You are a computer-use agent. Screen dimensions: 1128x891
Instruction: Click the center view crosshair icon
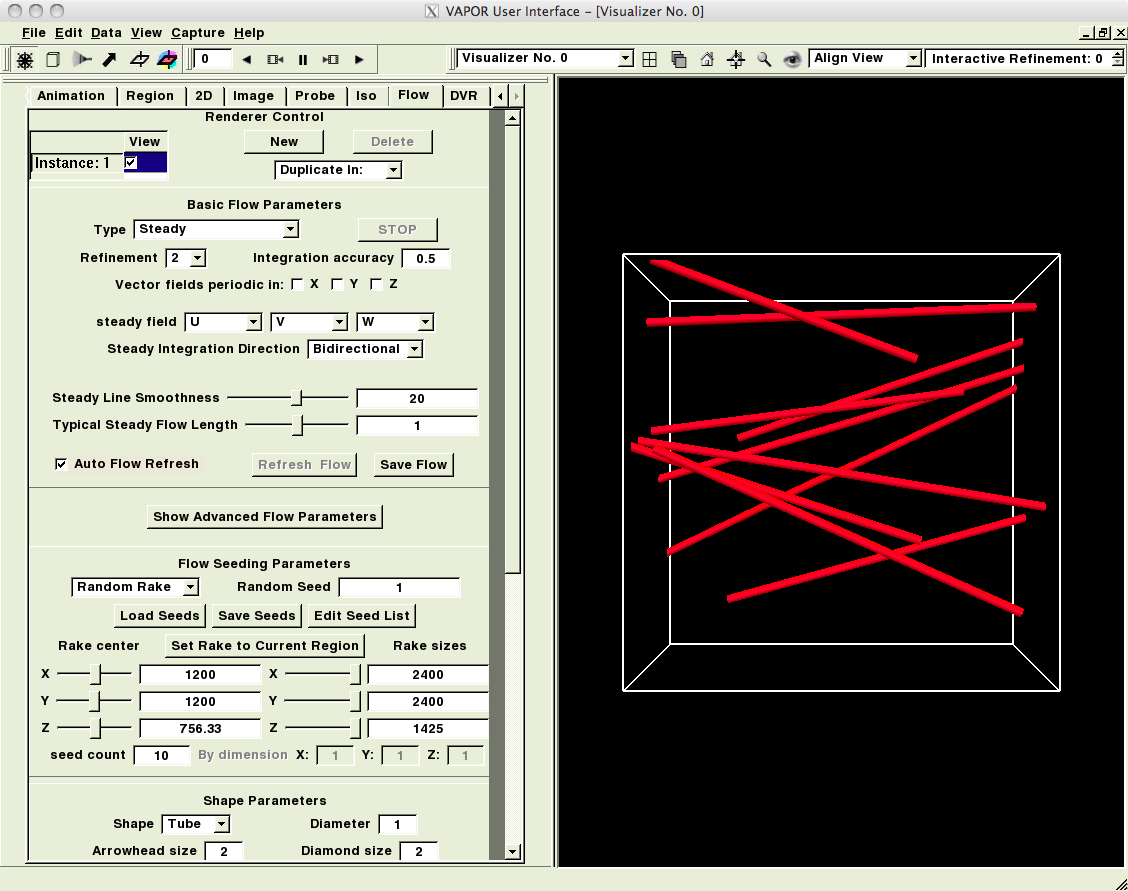735,60
